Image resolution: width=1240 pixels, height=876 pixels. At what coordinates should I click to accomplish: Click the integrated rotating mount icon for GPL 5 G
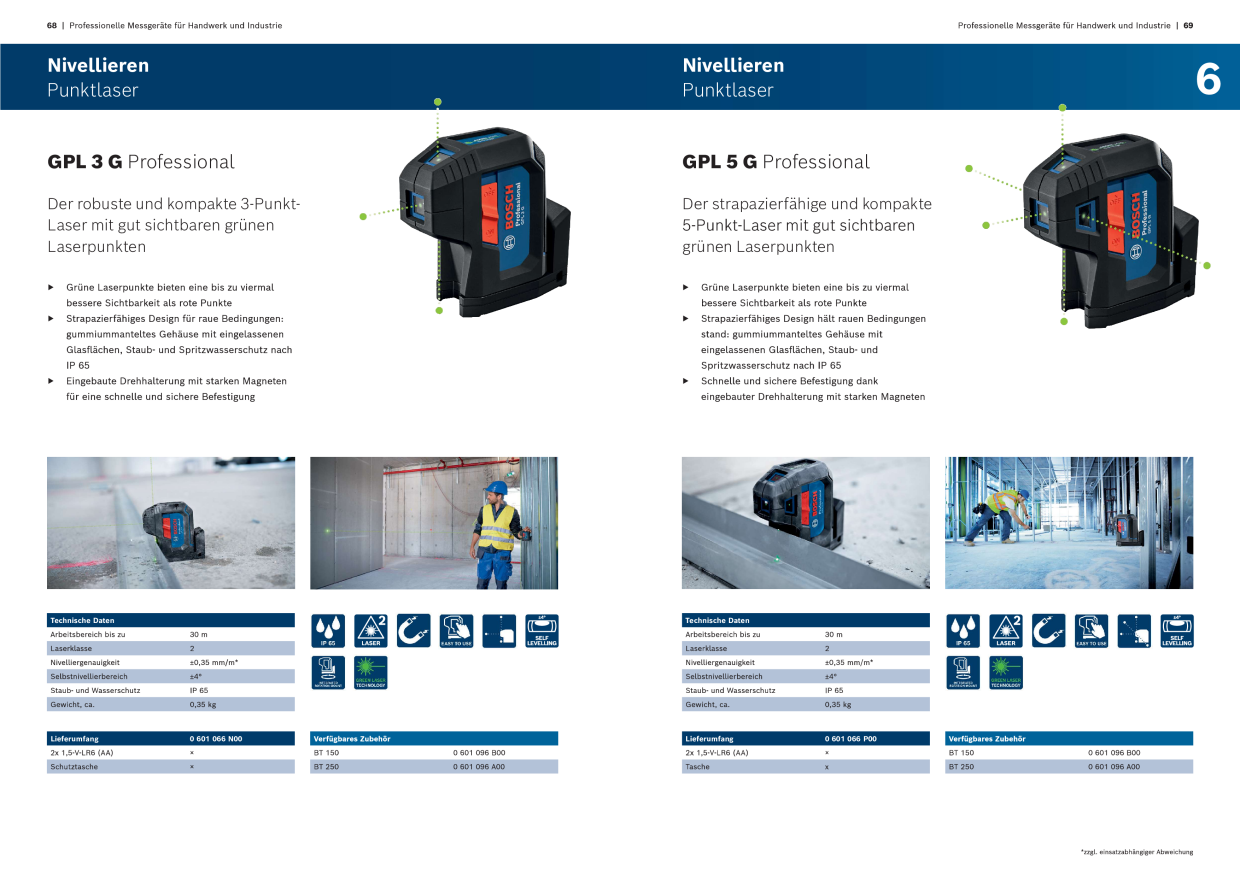click(x=964, y=672)
